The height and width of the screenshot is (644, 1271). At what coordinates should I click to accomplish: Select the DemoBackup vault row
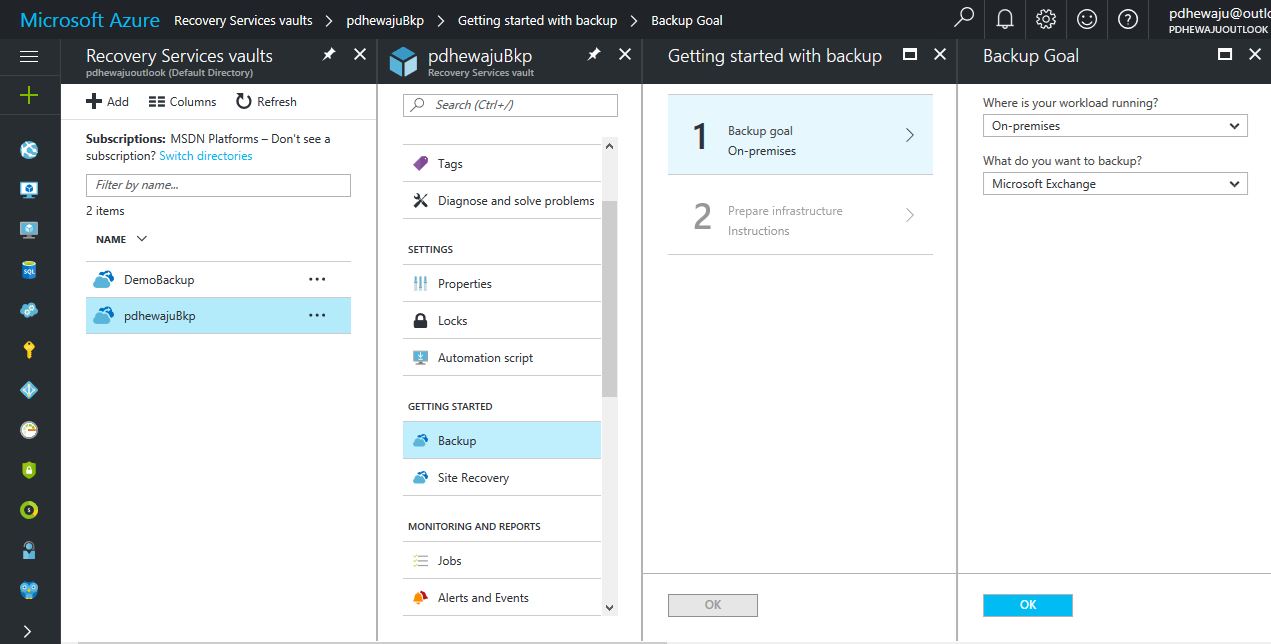[218, 280]
